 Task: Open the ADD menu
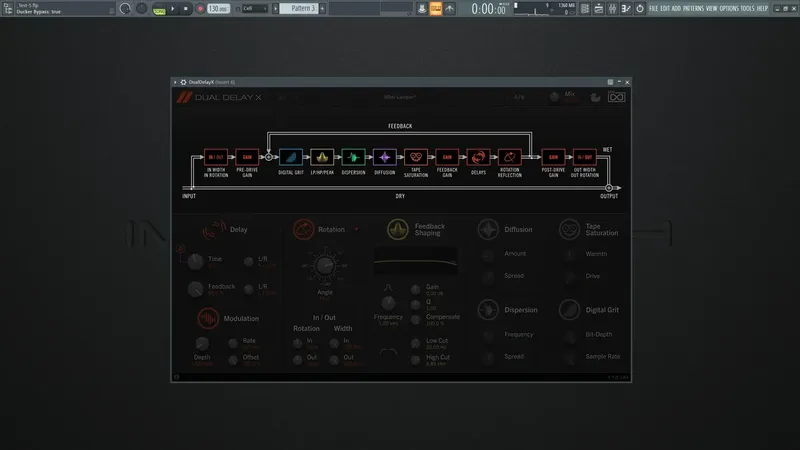pos(676,9)
